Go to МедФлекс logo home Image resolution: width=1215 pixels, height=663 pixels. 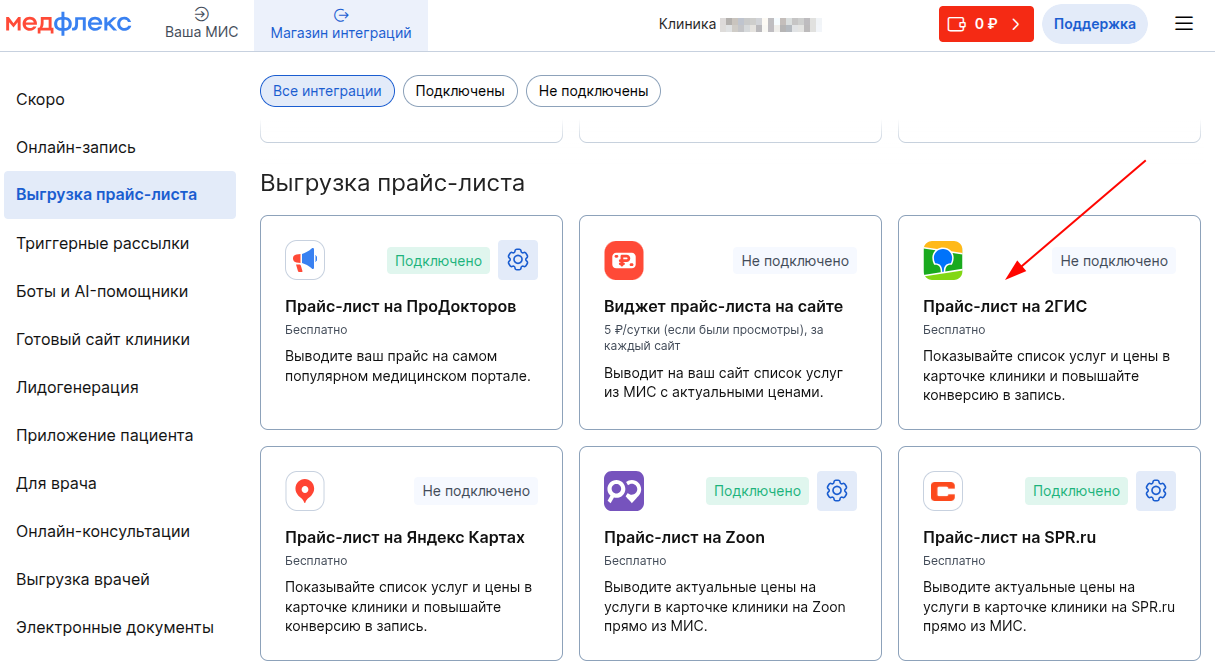[x=68, y=24]
